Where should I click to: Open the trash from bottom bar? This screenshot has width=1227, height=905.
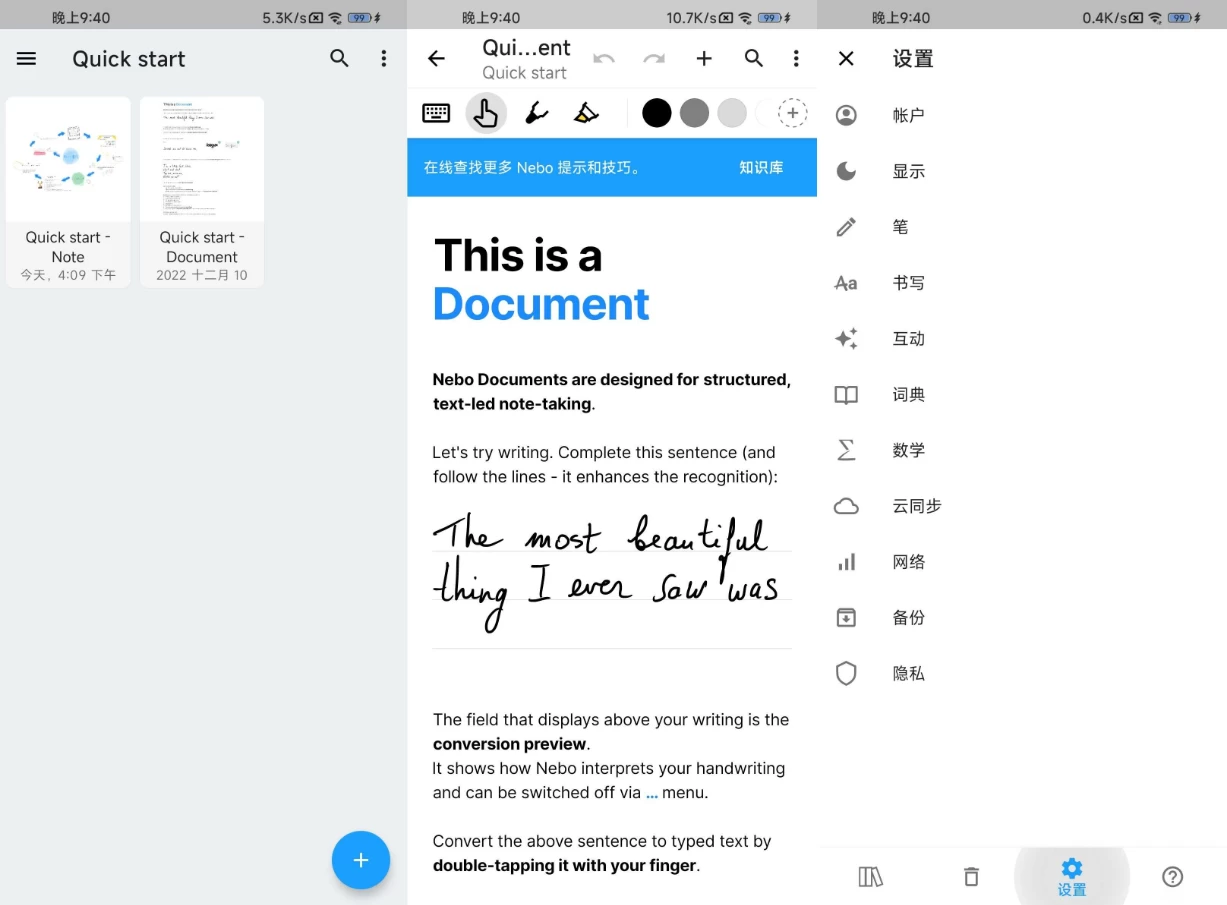(970, 876)
